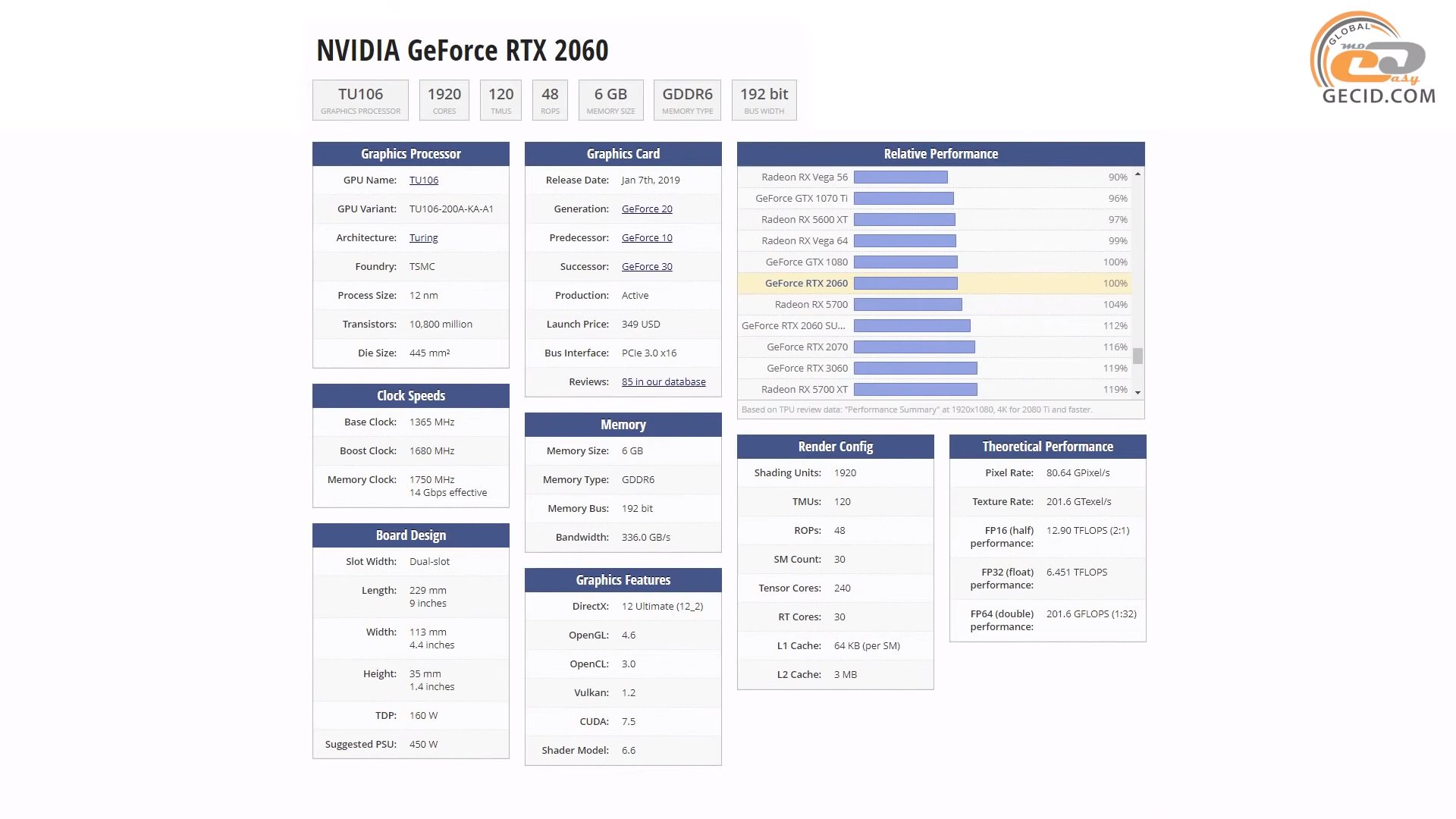Screen dimensions: 1456x819
Task: Click the TPU review data footnote text
Action: pyautogui.click(x=917, y=409)
